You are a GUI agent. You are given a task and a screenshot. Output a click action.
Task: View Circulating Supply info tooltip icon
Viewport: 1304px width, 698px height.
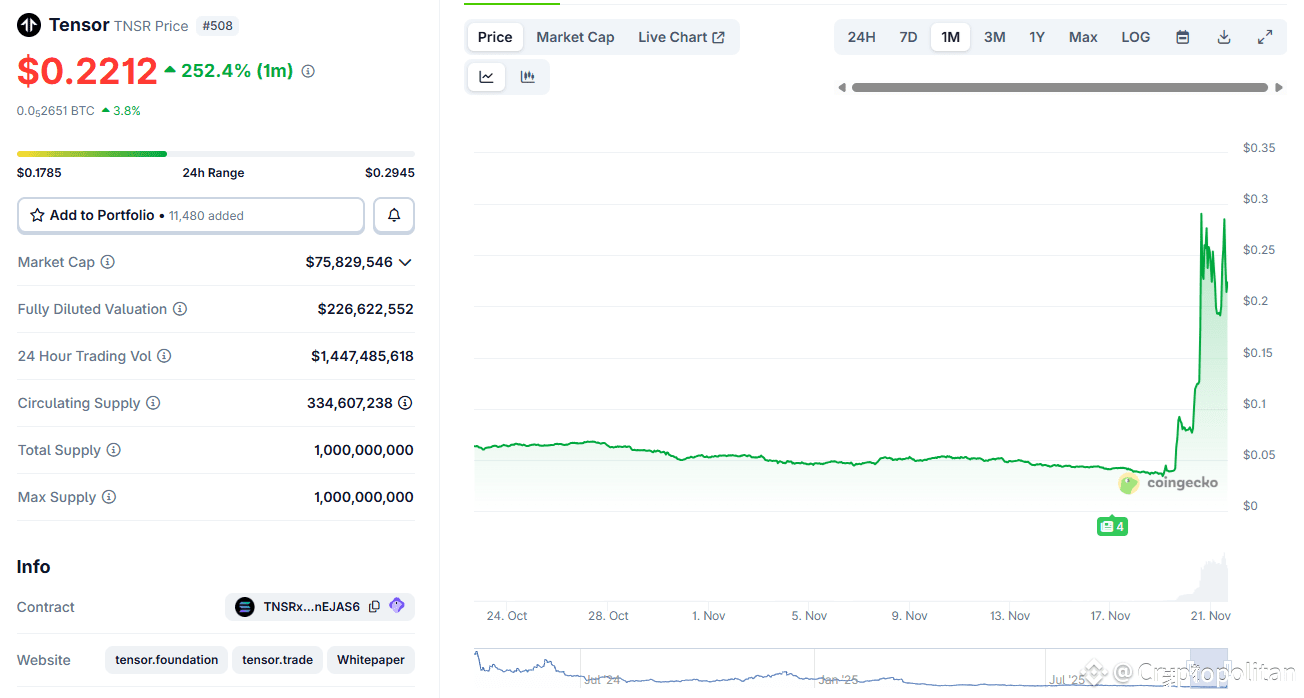[154, 403]
